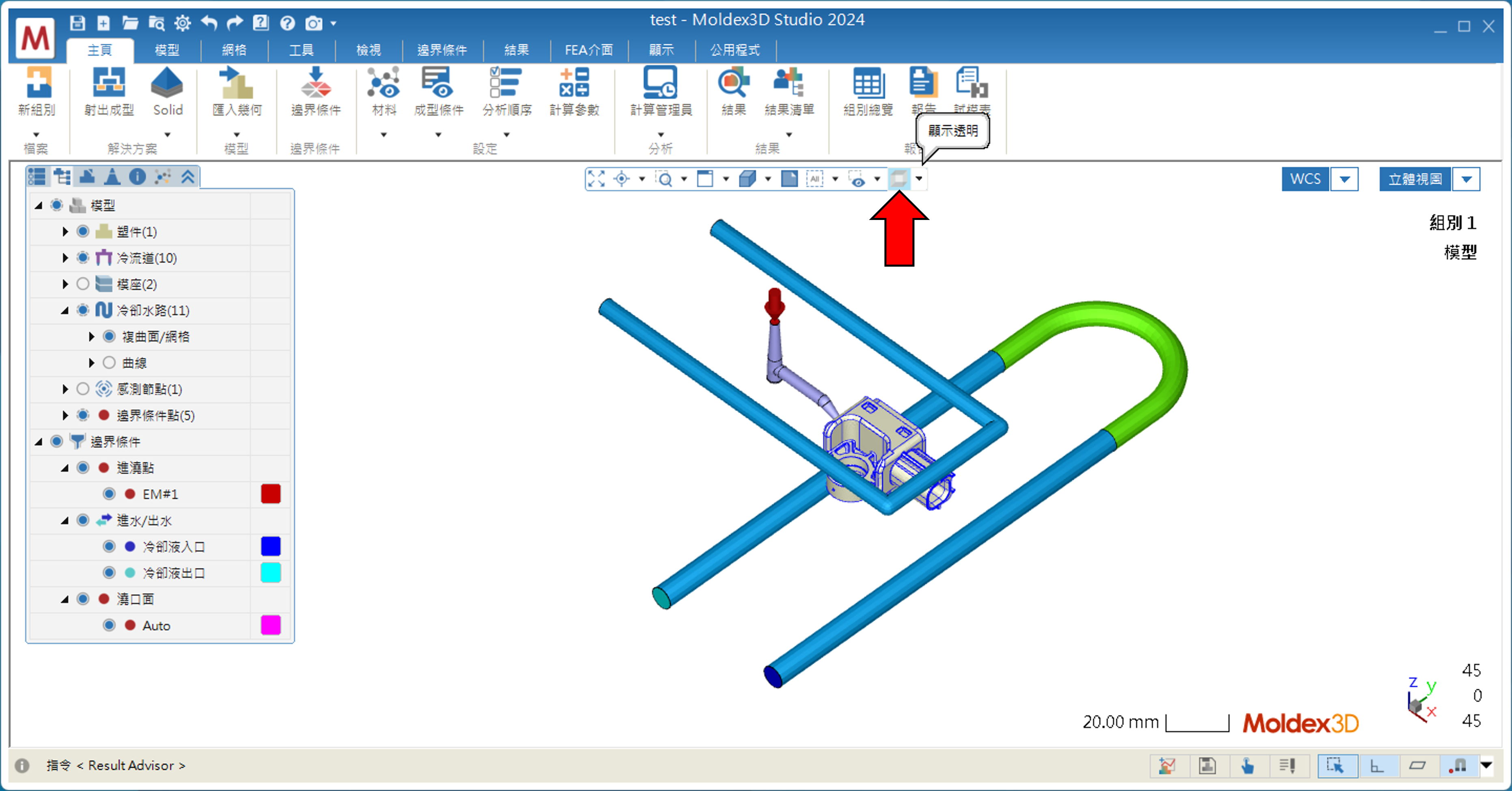This screenshot has height=791, width=1512.
Task: Click the collapse-all chevrons icon in panel toolbar
Action: [188, 176]
